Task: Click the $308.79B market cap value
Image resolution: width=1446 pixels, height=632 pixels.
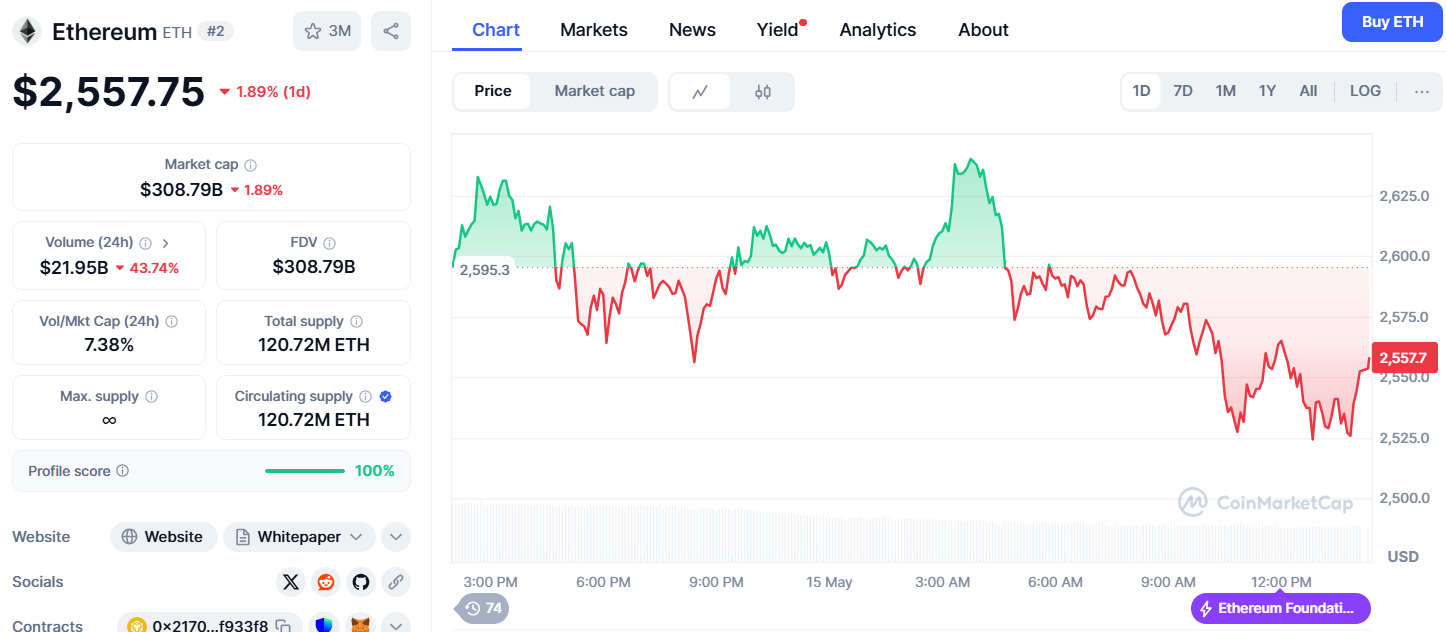Action: (181, 190)
